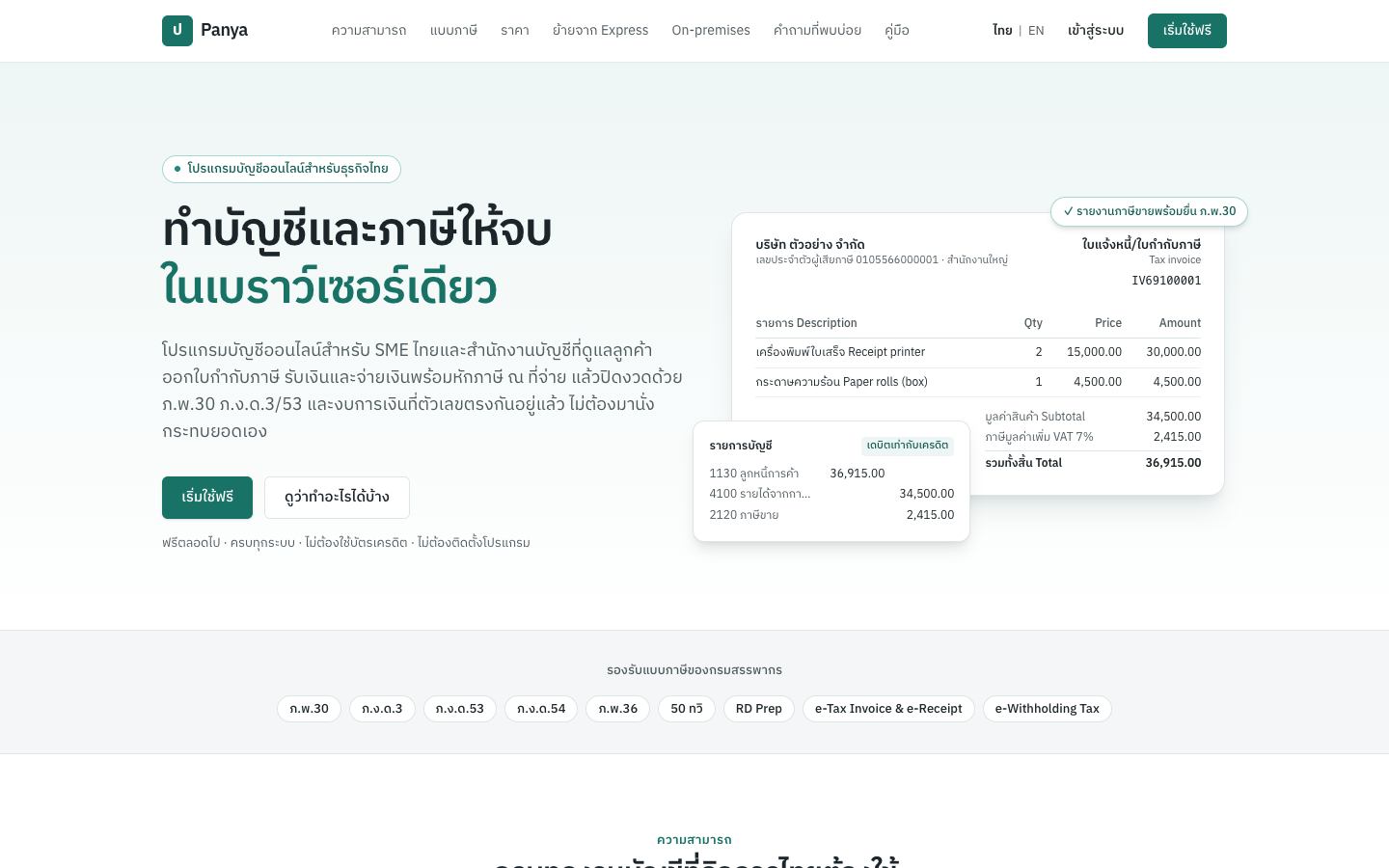Click ภาษีมูลค่าเพิ่ม VAT 7% line
This screenshot has height=868, width=1389.
(x=1093, y=437)
